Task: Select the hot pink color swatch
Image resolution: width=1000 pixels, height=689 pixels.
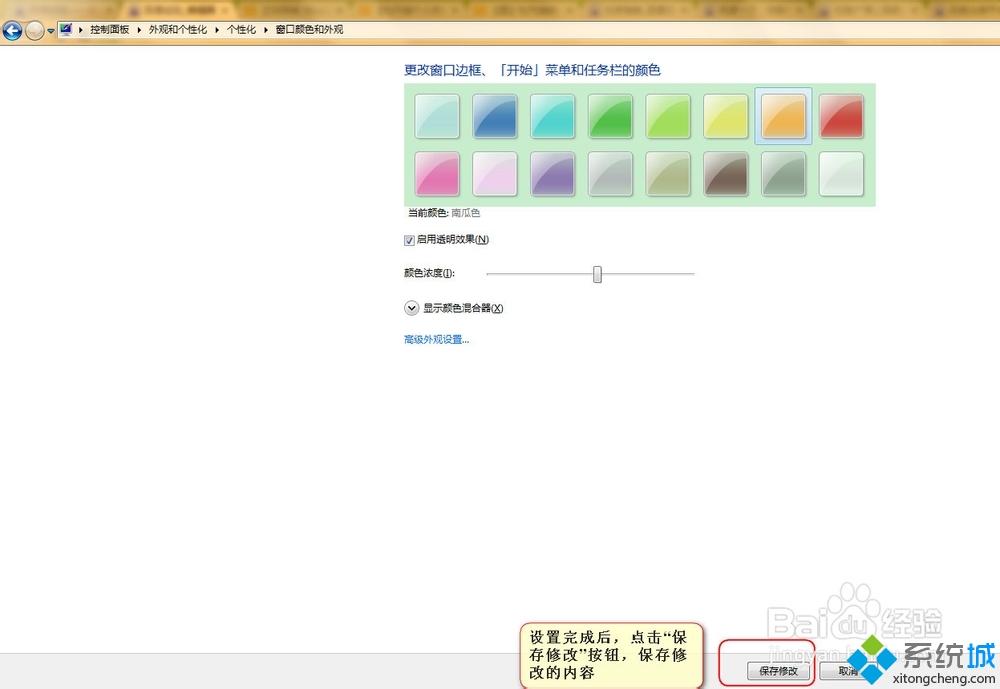Action: click(437, 174)
